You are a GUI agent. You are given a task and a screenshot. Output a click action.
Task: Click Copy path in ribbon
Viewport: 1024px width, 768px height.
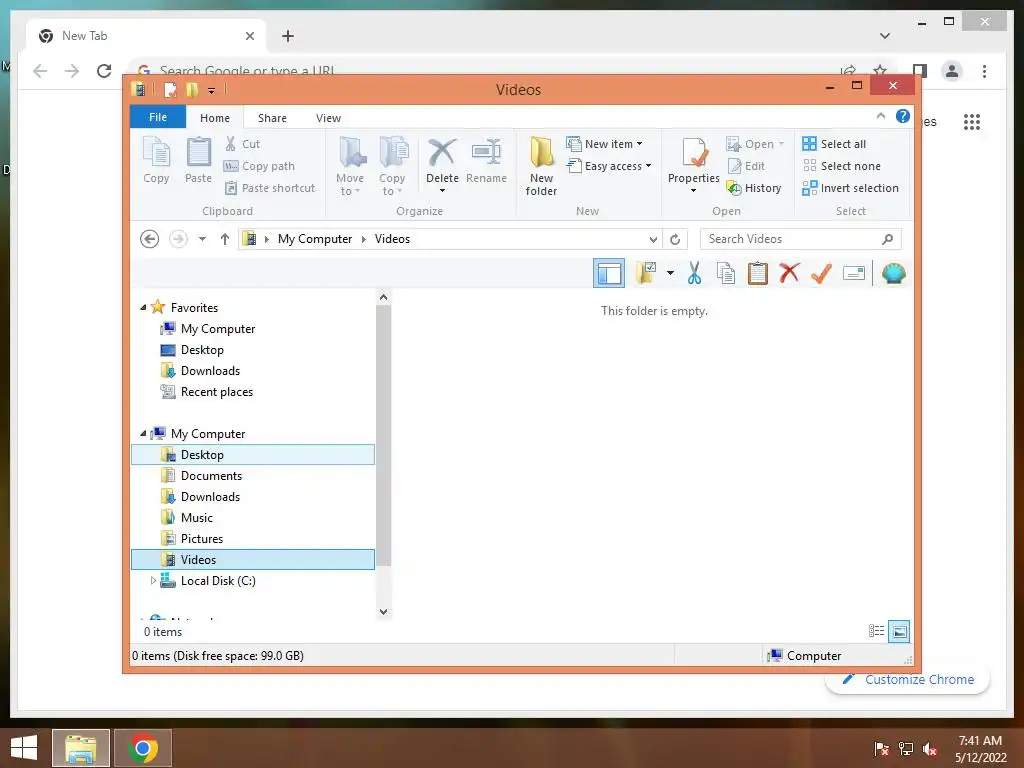[x=259, y=166]
